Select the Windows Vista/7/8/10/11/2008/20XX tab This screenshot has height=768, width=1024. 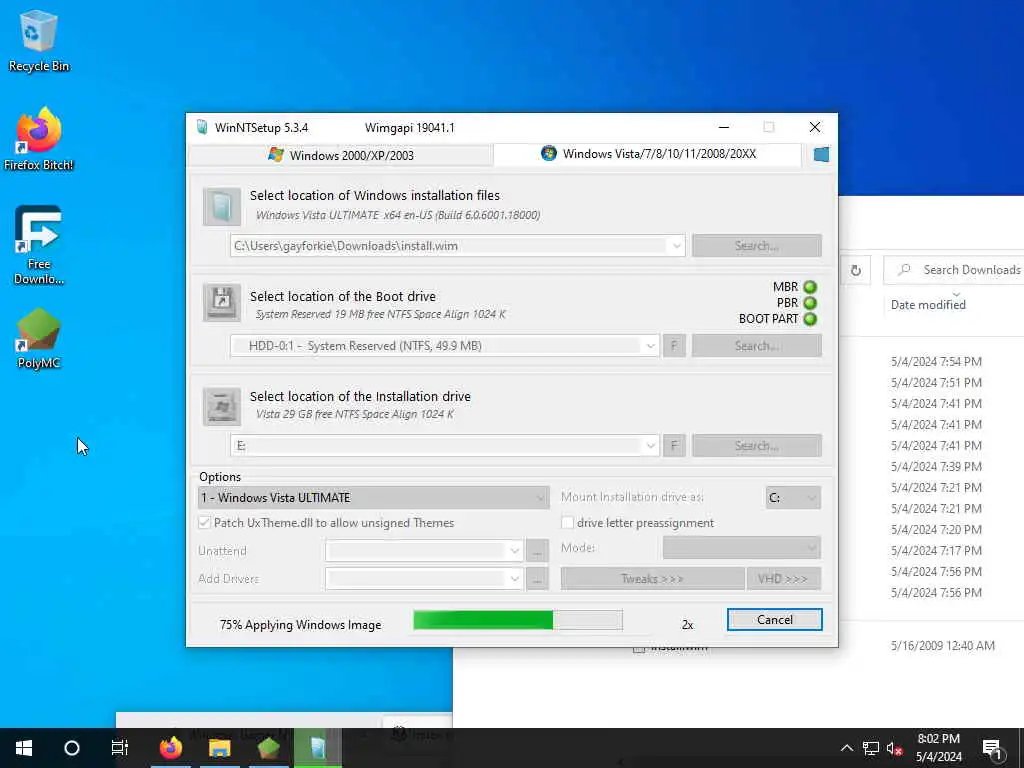pyautogui.click(x=648, y=154)
